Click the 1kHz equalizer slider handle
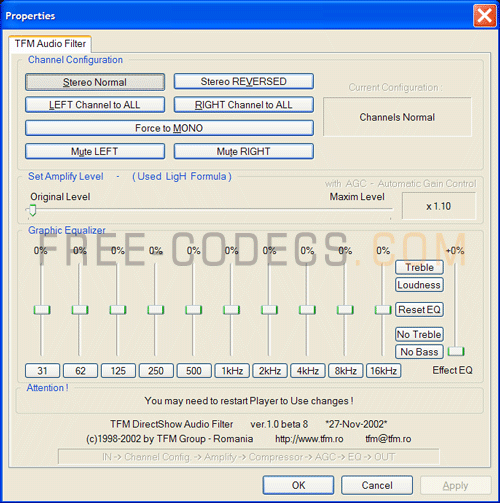 point(232,310)
